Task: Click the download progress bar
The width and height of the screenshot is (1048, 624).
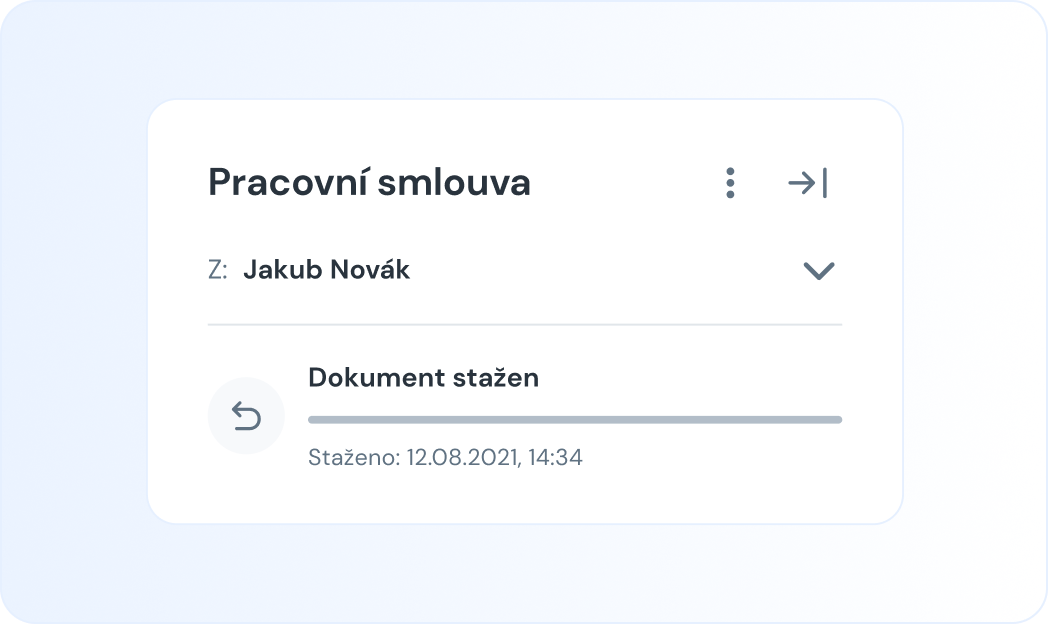Action: 574,420
